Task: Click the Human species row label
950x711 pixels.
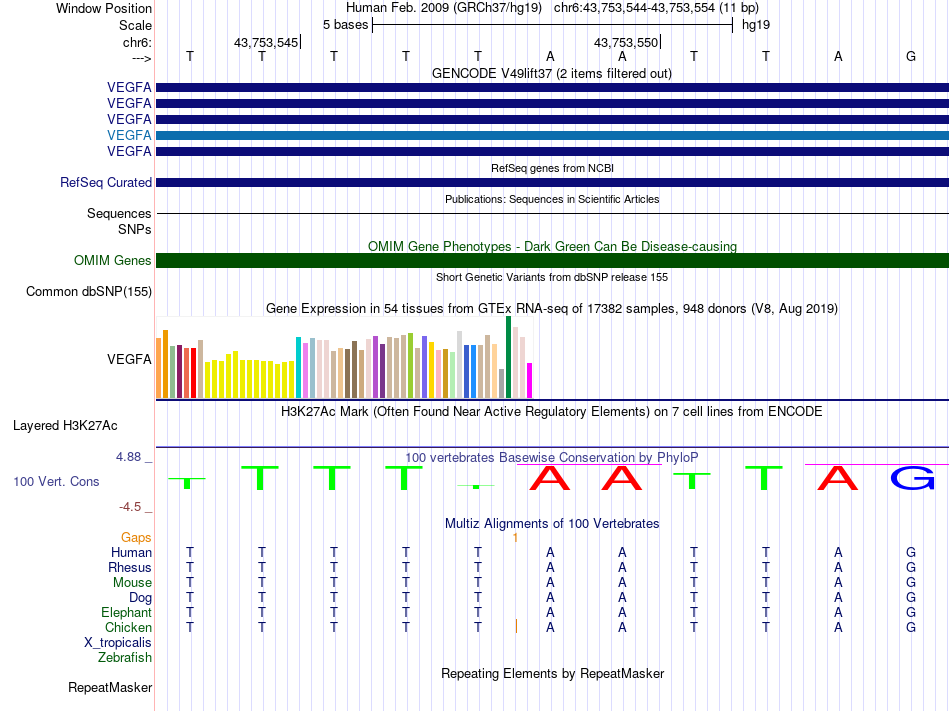Action: (x=131, y=552)
